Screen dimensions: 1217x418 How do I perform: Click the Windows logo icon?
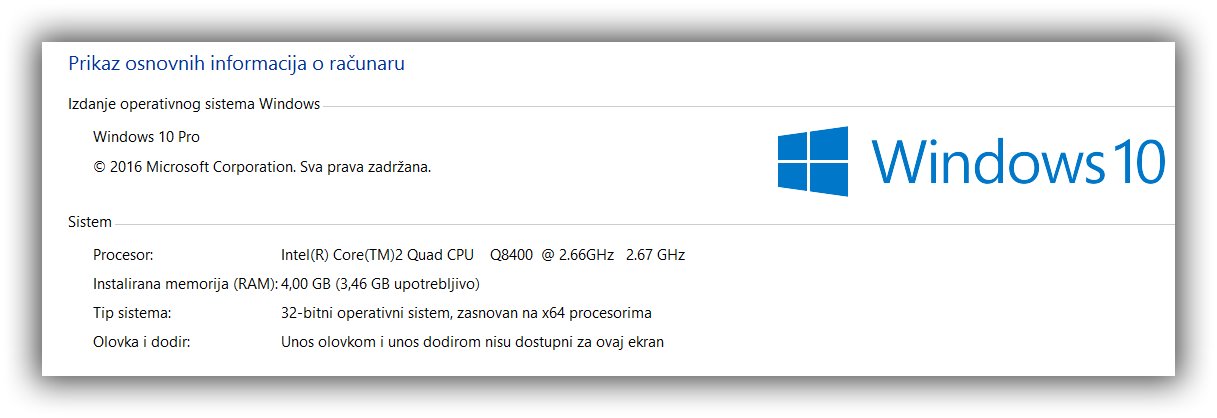tap(813, 160)
